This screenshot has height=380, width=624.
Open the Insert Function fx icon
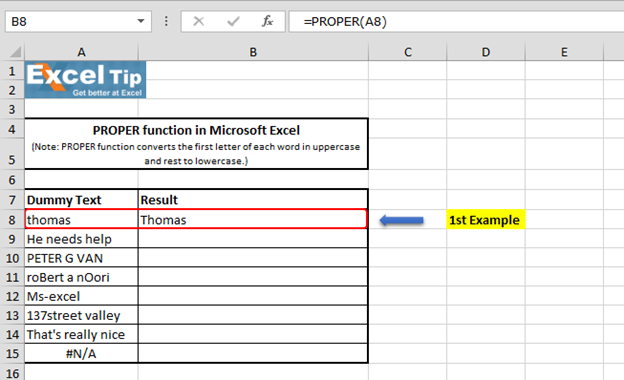267,21
